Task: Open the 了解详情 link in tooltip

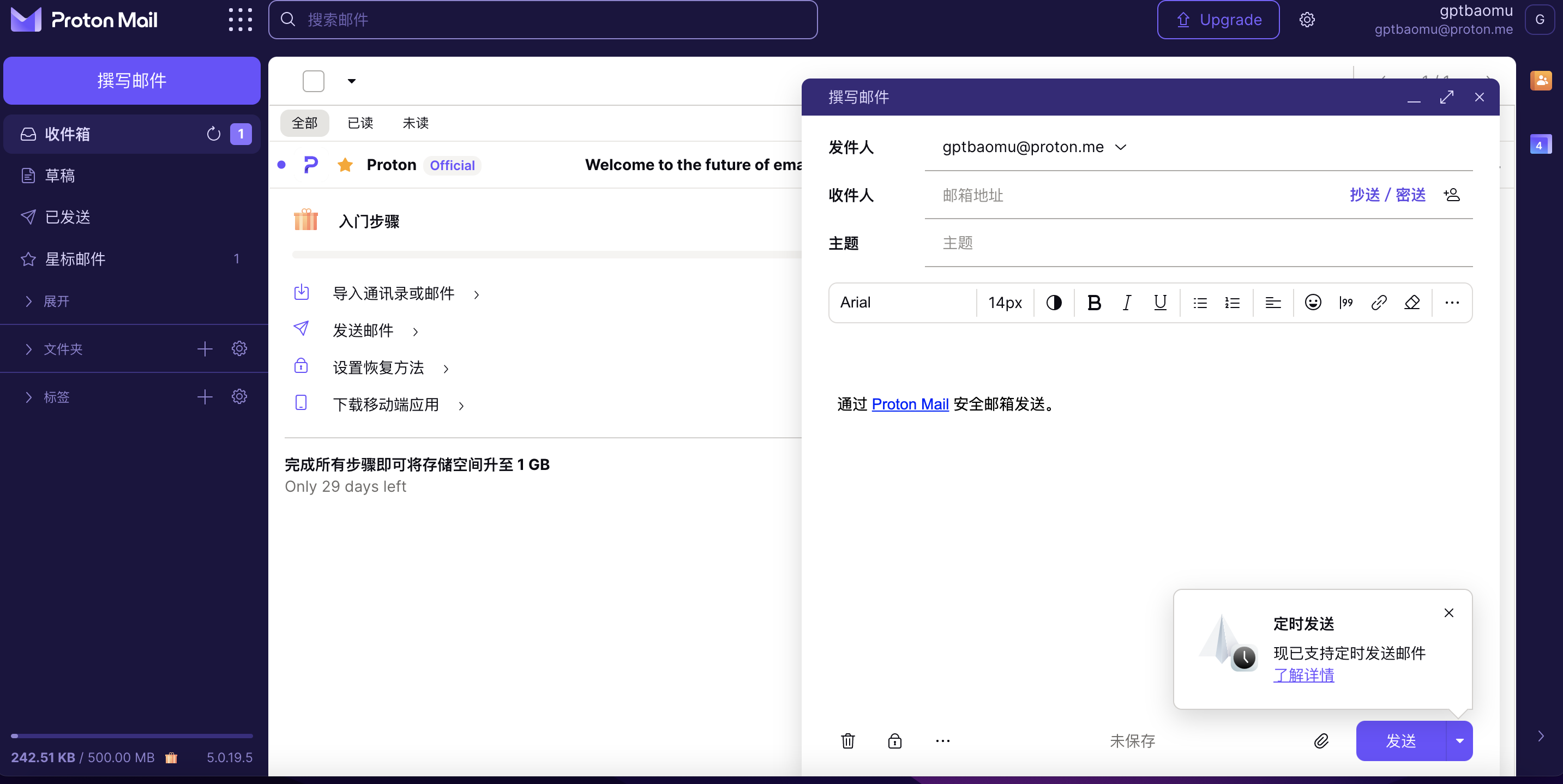Action: pos(1304,676)
